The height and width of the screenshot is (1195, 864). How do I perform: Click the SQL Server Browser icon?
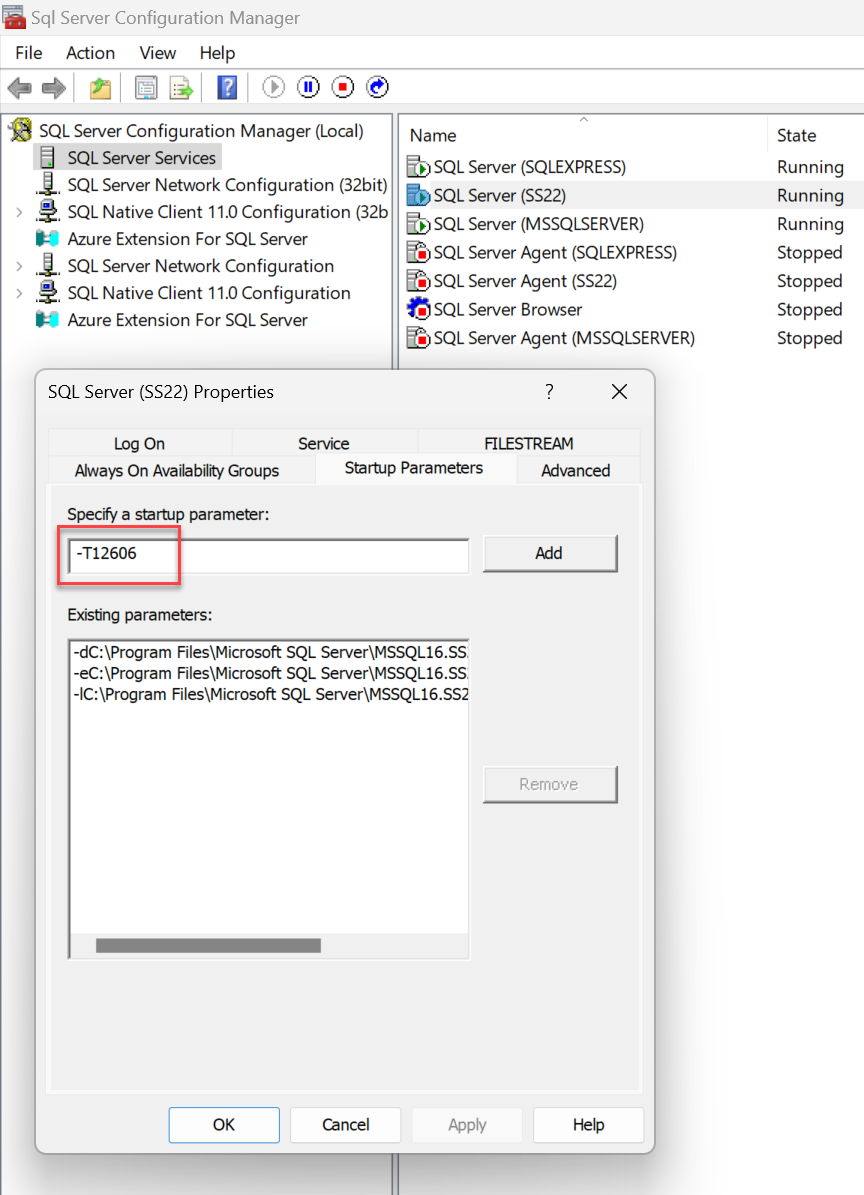[418, 309]
